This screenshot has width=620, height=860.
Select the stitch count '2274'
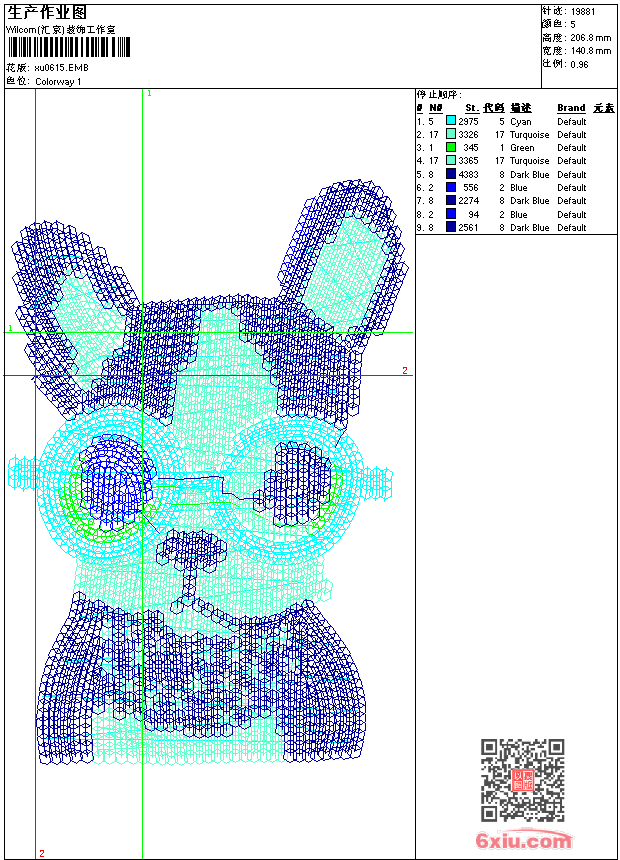click(x=469, y=201)
